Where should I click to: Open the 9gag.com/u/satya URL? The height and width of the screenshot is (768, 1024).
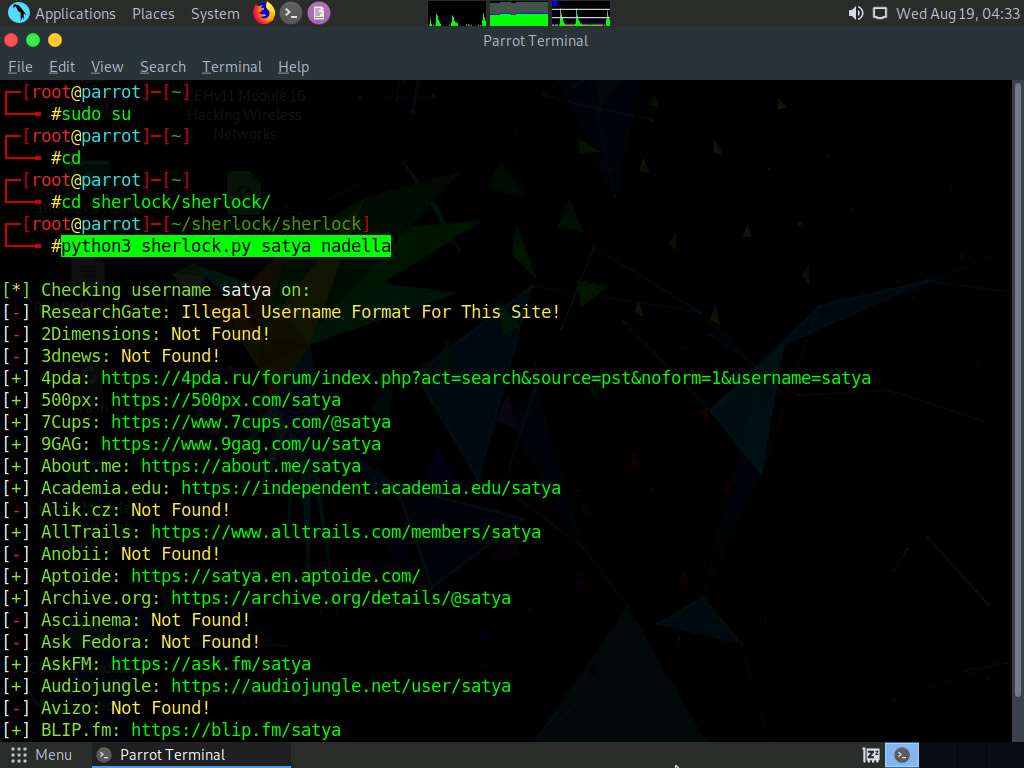(x=241, y=444)
